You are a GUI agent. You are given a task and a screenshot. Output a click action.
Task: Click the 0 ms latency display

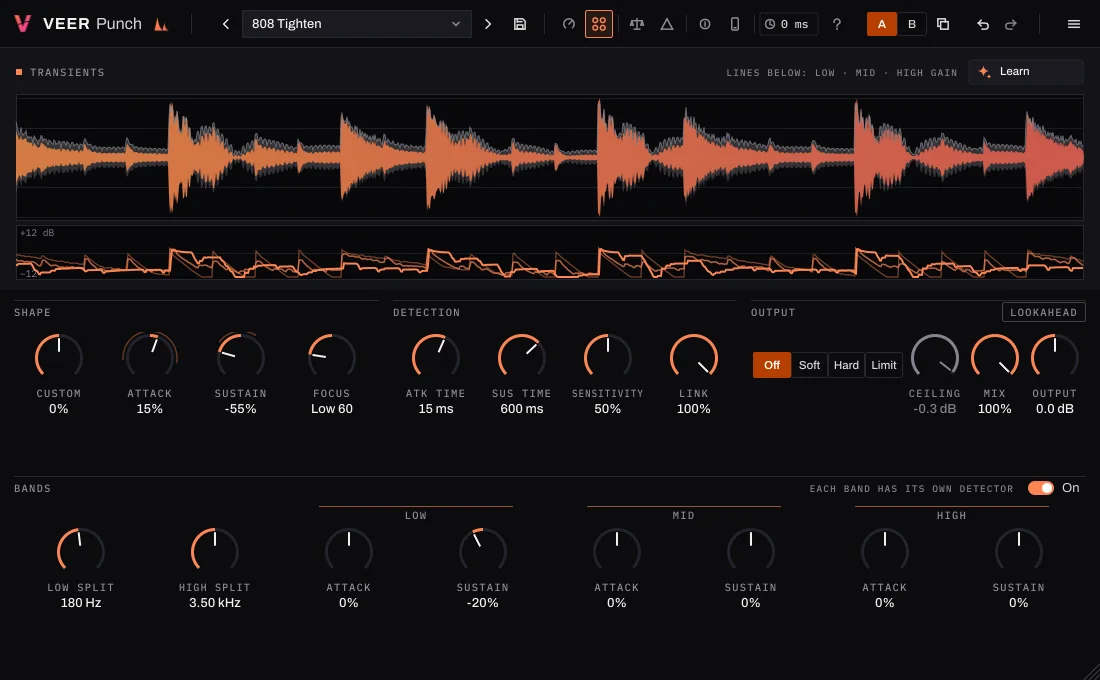tap(788, 24)
